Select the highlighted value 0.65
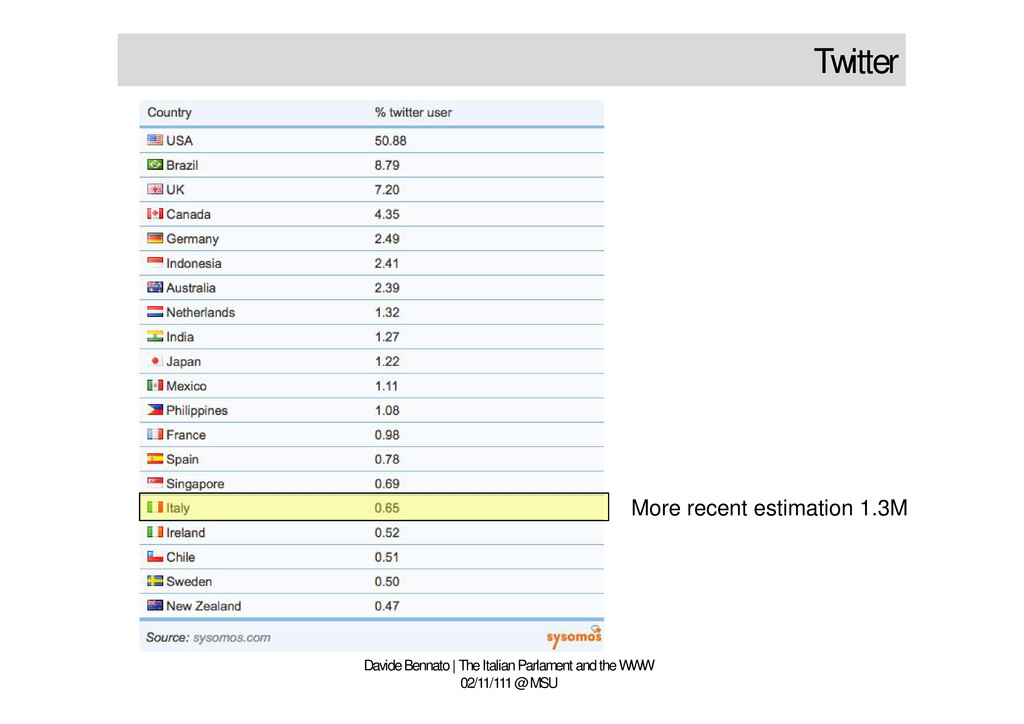 387,508
